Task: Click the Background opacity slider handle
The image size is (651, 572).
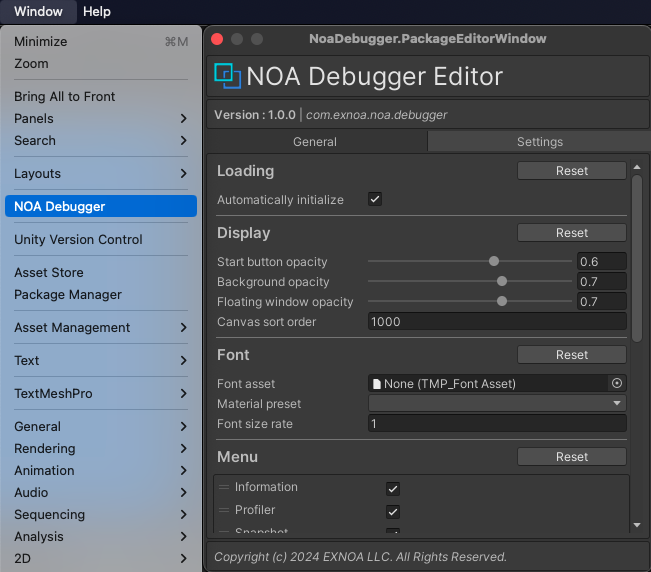Action: (x=502, y=281)
